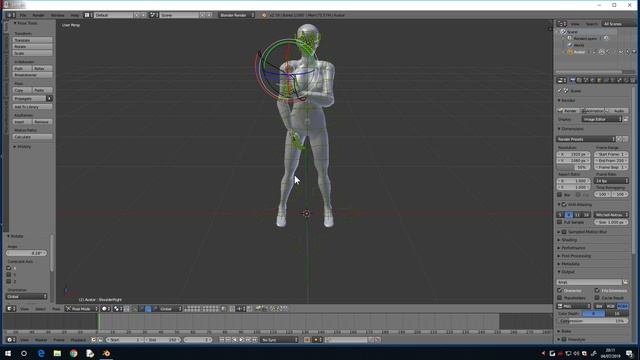Select the translate manipulator arrow icon

click(142, 309)
